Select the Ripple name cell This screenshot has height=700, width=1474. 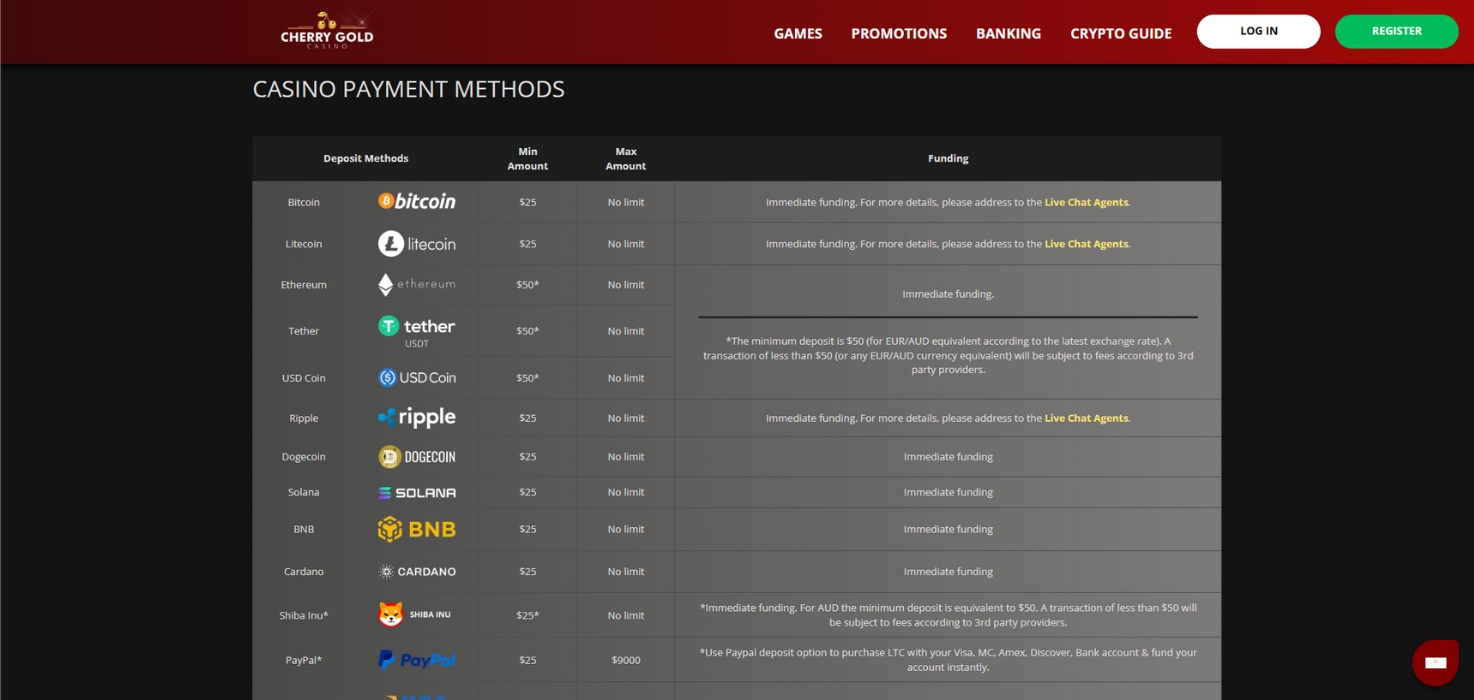point(304,418)
